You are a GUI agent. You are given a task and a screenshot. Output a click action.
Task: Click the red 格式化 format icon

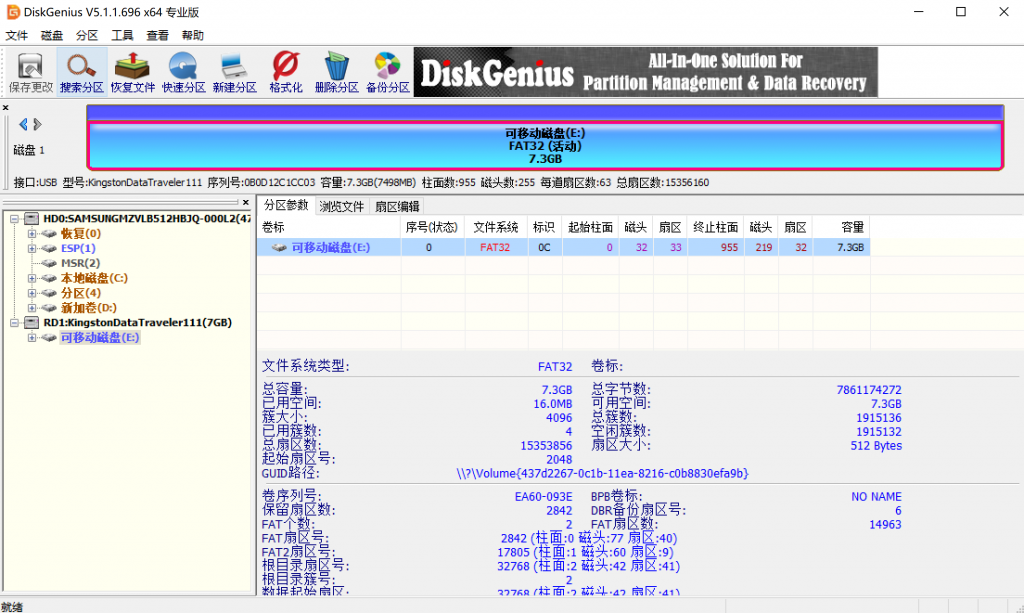click(285, 72)
